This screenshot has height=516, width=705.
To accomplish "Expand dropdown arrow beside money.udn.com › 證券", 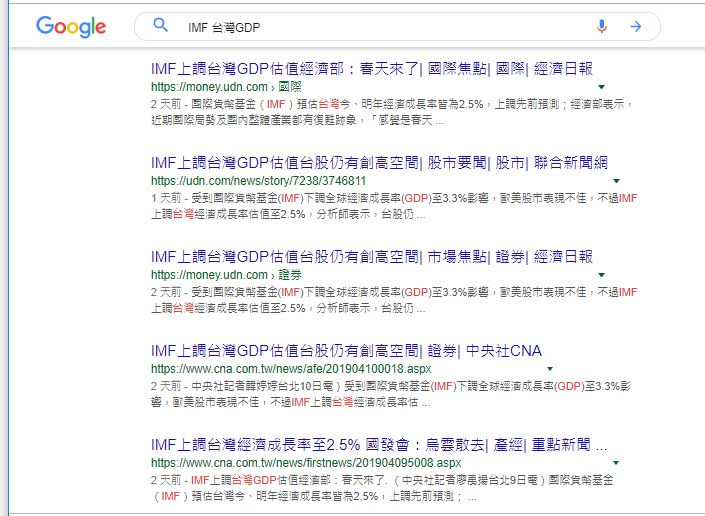I will point(602,275).
